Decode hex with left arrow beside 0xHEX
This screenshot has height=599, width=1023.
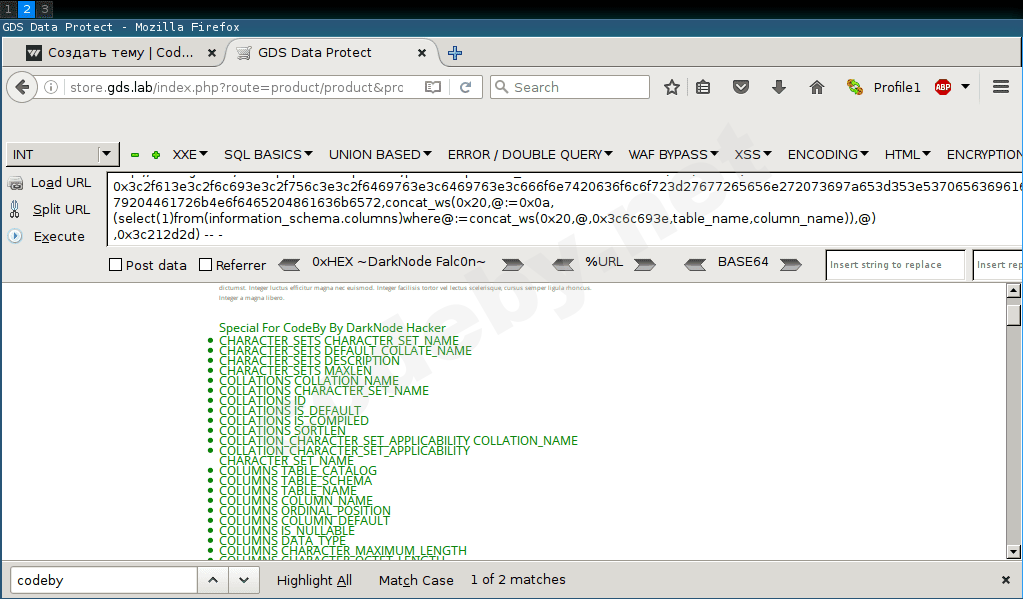[289, 264]
